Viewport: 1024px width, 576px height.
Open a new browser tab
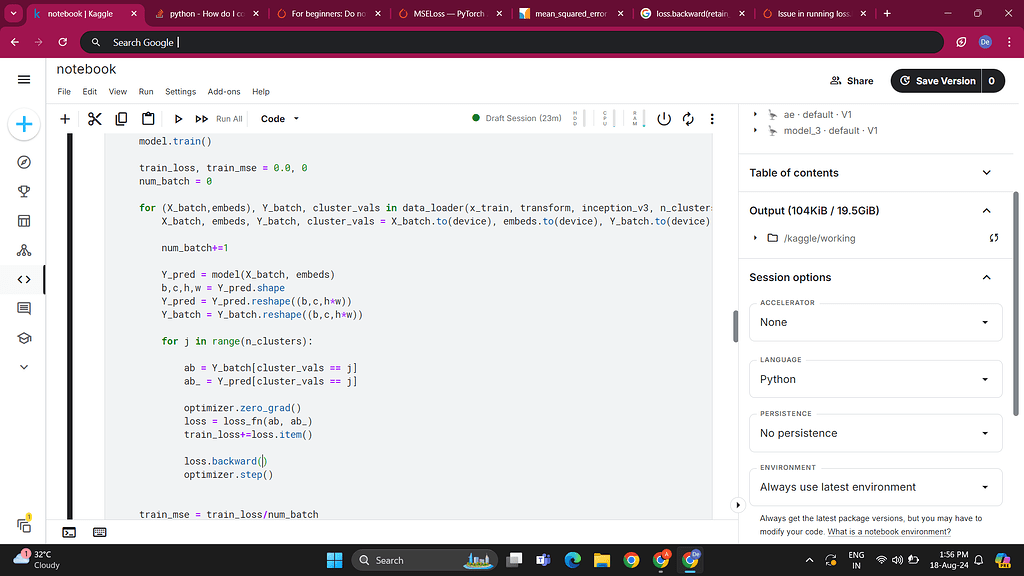click(887, 14)
